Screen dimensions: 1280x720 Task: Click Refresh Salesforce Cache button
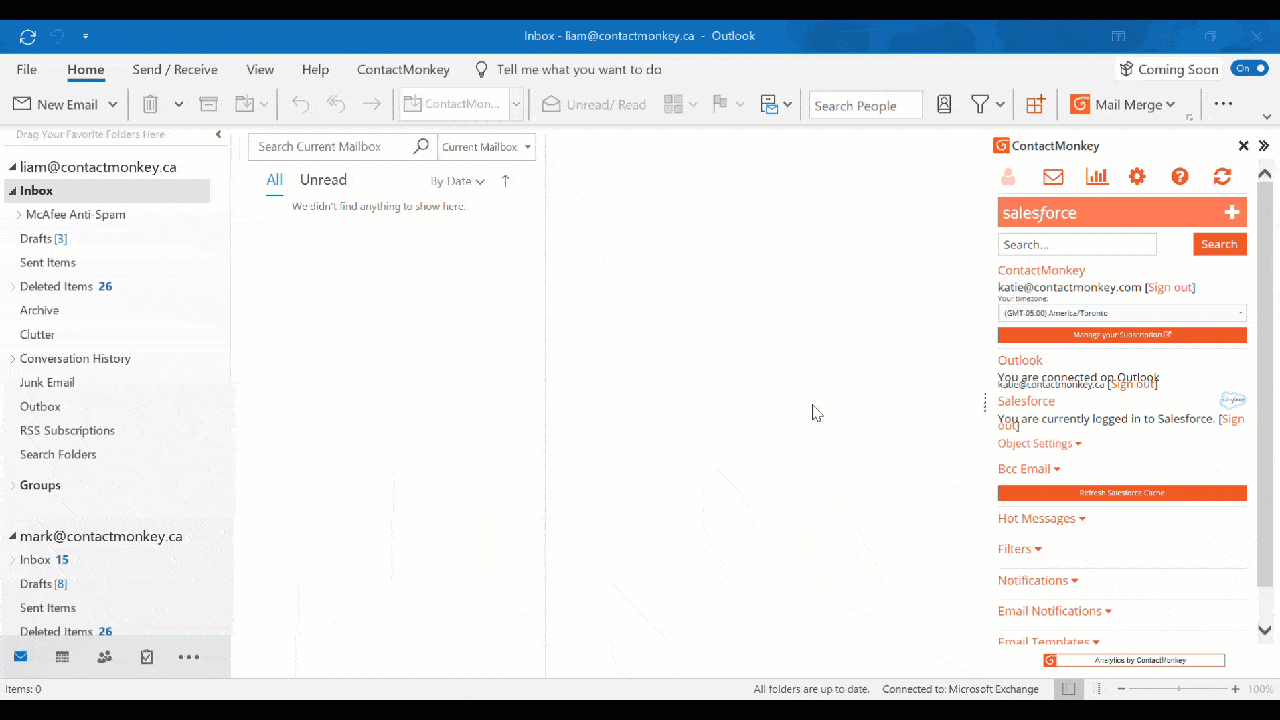[1122, 493]
